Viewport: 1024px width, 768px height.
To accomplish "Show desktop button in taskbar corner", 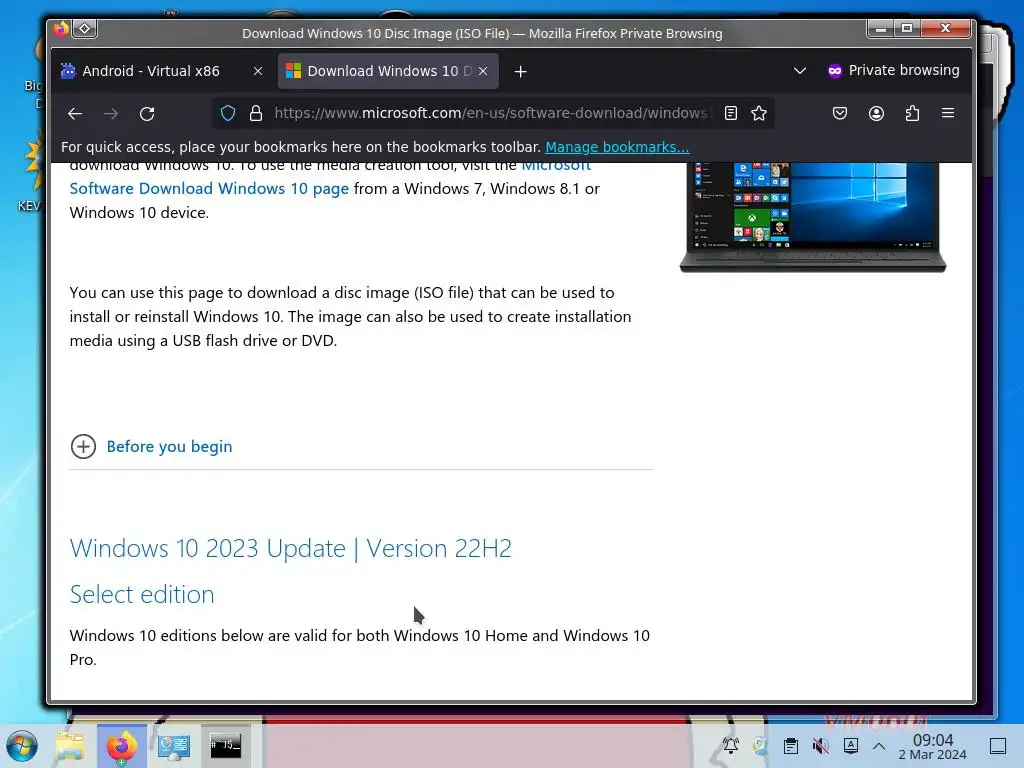I will [x=997, y=746].
